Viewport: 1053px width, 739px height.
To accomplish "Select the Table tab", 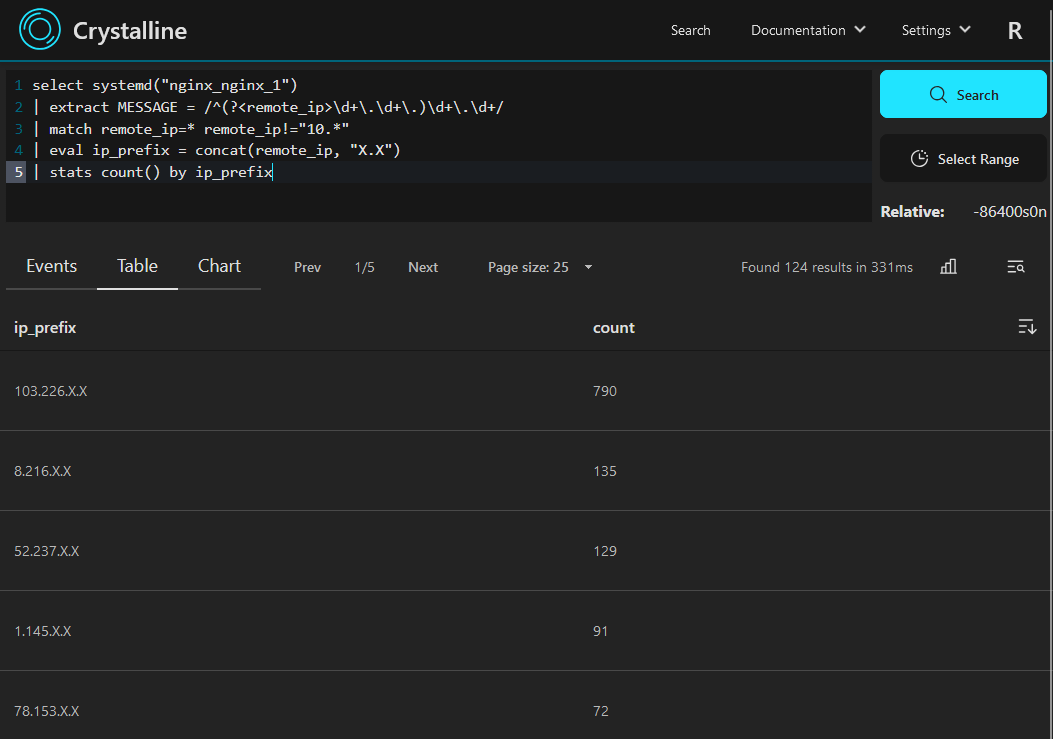I will [137, 266].
